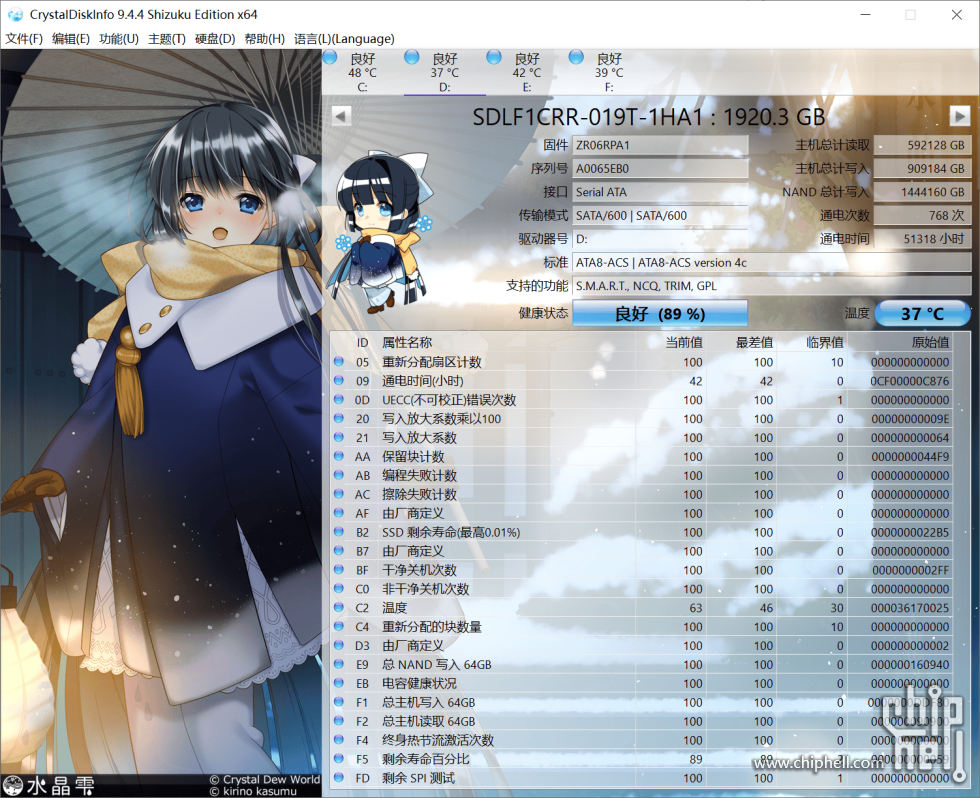980x798 pixels.
Task: Click status dot for attribute B2 SSD 剩余寿命
Action: (x=339, y=531)
